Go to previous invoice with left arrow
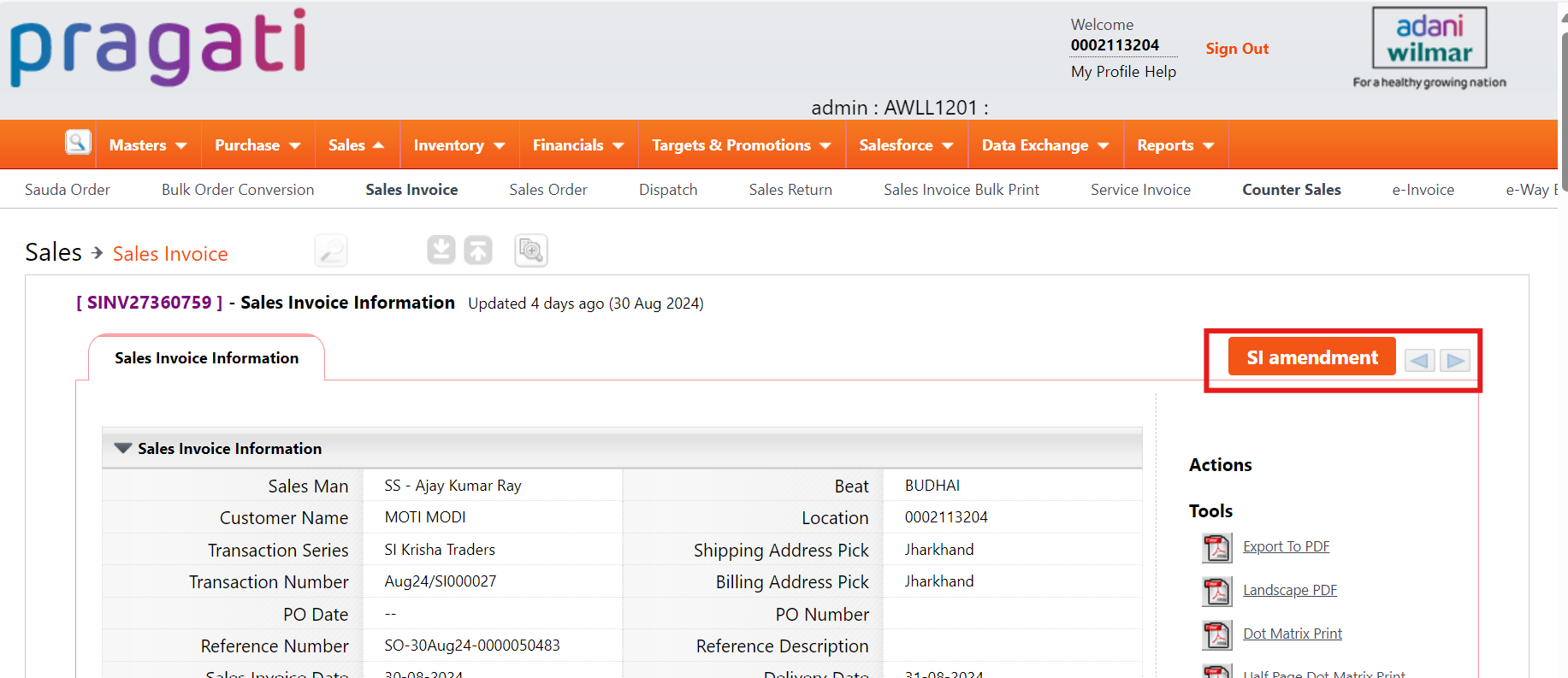Screen dimensions: 1568x678 click(1420, 360)
